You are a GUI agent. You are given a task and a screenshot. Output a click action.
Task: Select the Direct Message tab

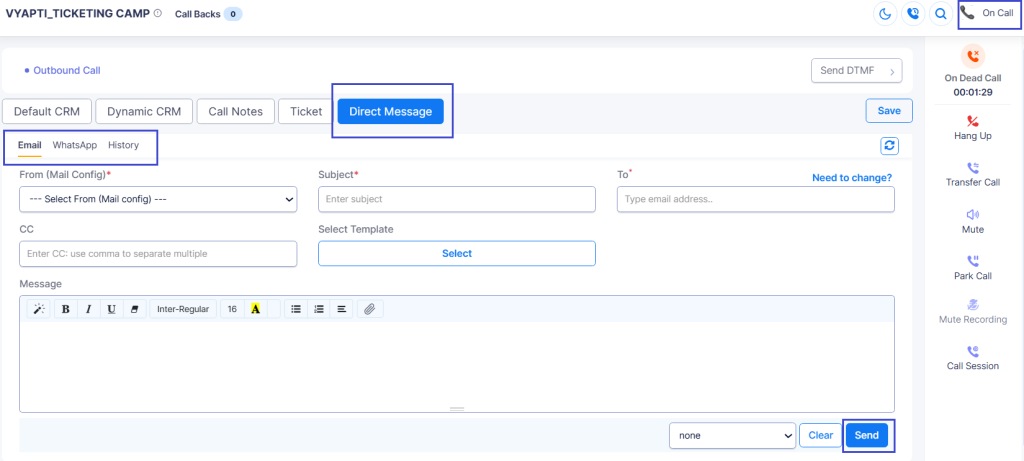391,112
